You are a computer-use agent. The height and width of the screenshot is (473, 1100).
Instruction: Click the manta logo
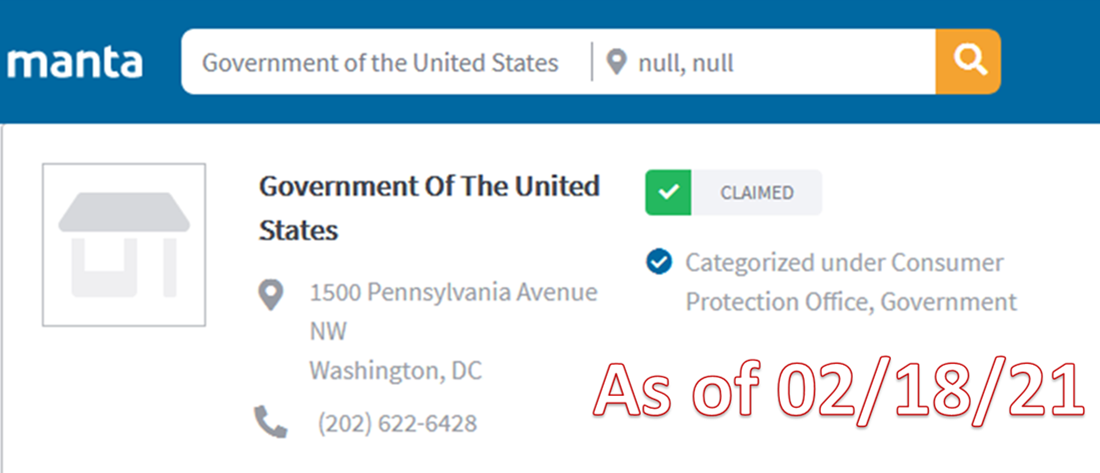click(x=75, y=62)
